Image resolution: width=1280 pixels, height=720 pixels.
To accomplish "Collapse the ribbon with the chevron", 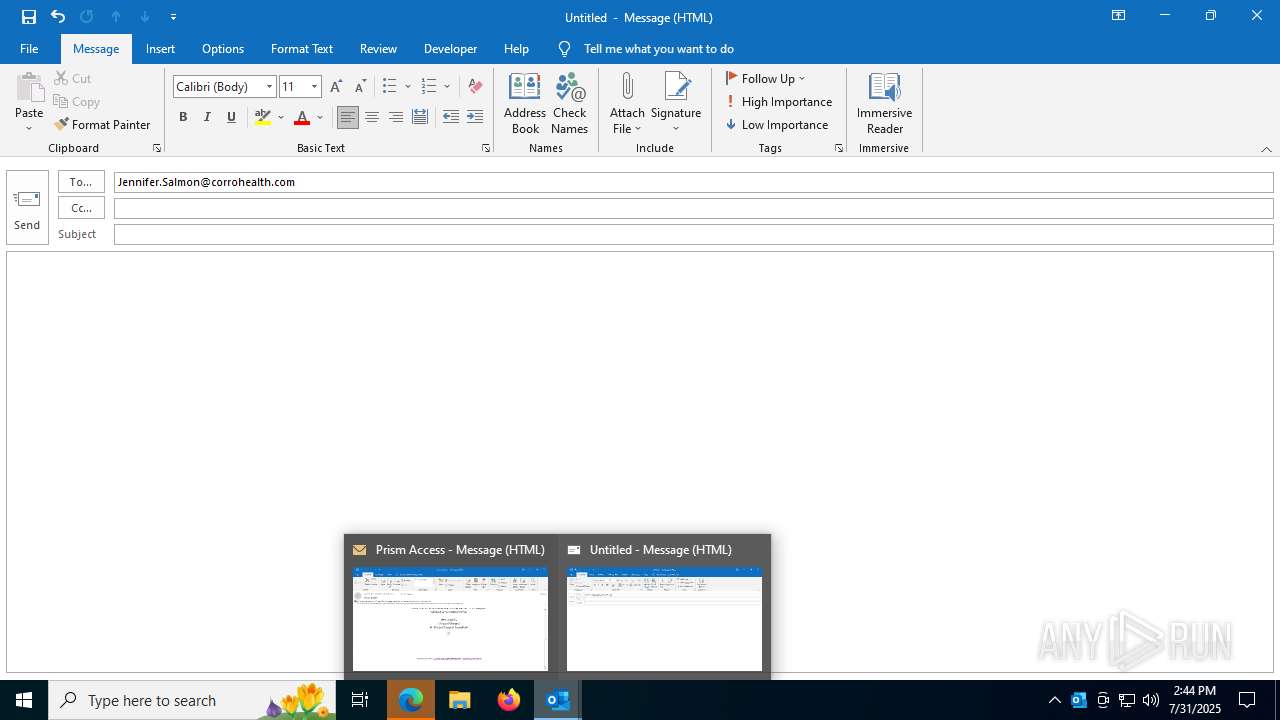I will [1266, 149].
